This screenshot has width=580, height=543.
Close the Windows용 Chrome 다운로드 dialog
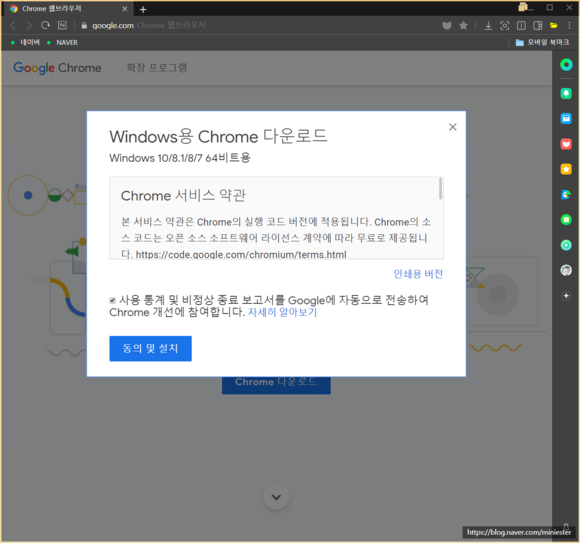pos(452,127)
